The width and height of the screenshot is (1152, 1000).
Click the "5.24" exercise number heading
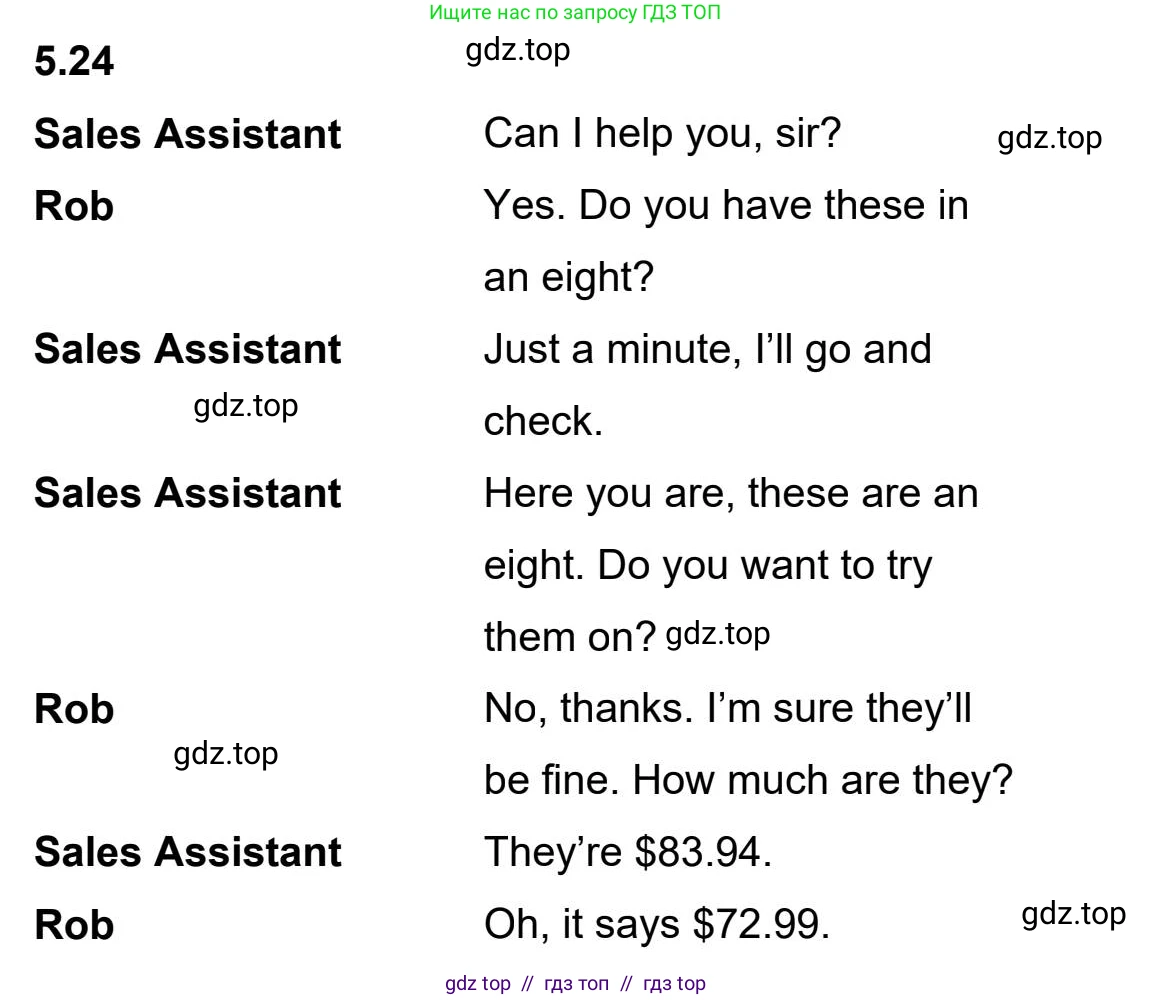[74, 62]
